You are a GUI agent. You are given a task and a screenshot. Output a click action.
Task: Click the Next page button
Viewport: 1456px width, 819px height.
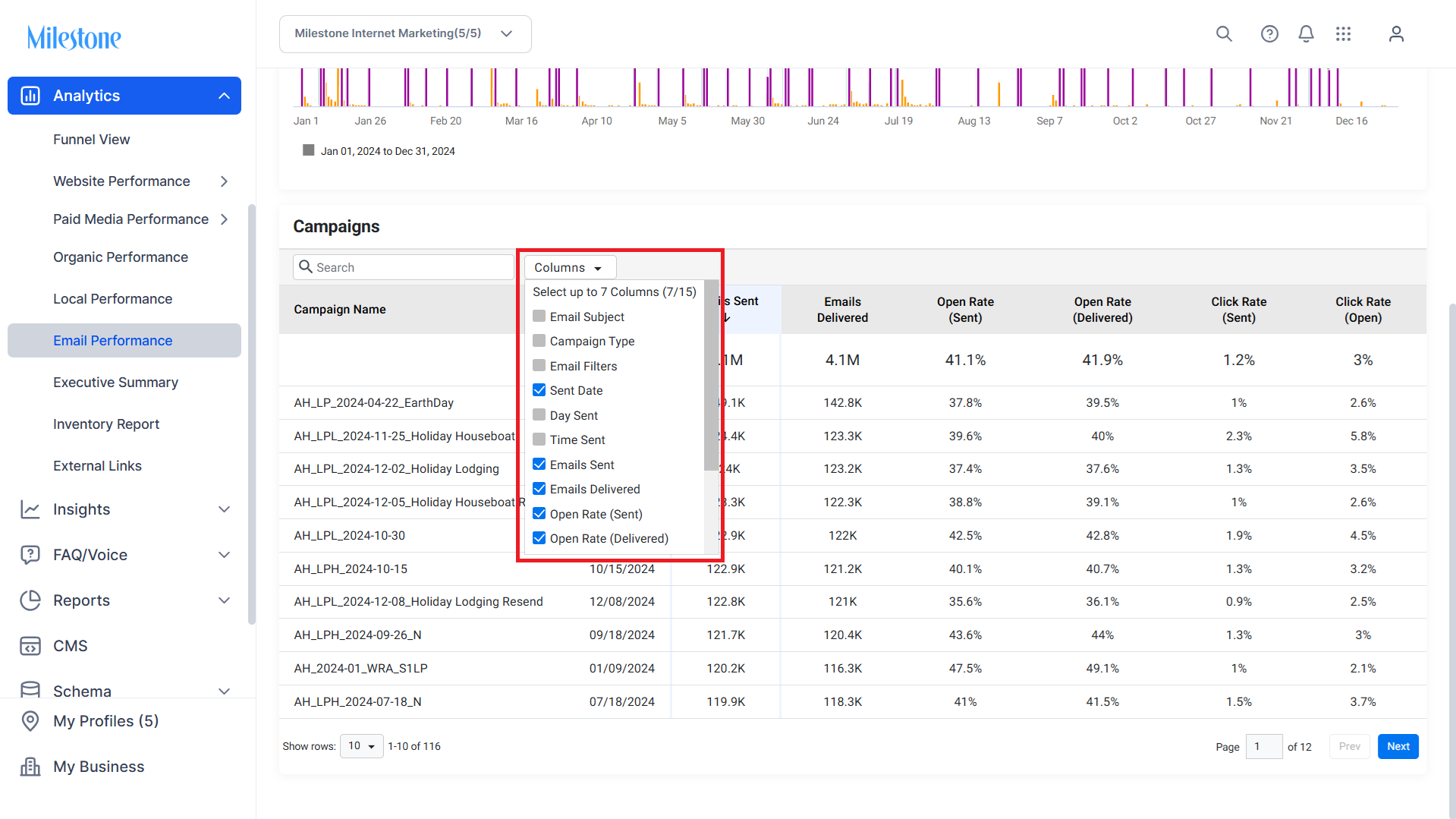(x=1398, y=746)
